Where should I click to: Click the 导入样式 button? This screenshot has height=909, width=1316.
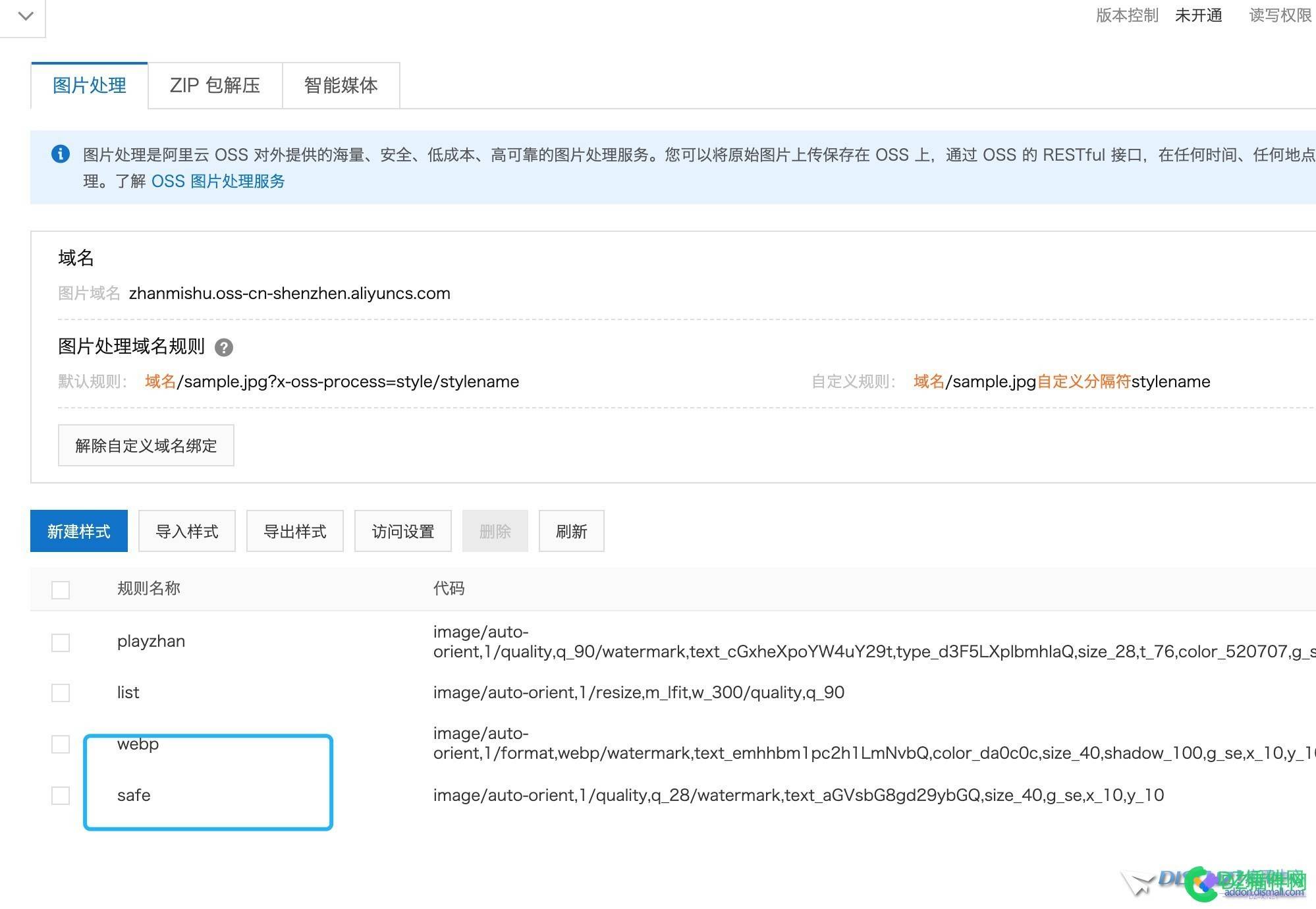click(186, 531)
